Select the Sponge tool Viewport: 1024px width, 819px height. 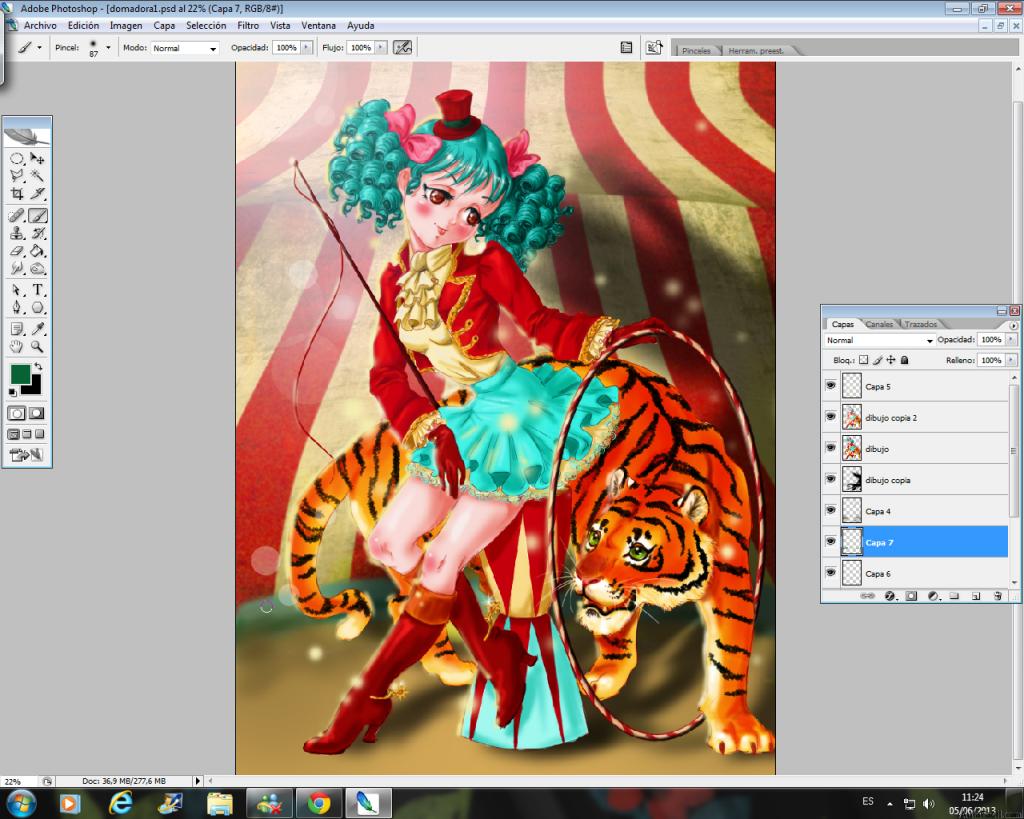[37, 268]
